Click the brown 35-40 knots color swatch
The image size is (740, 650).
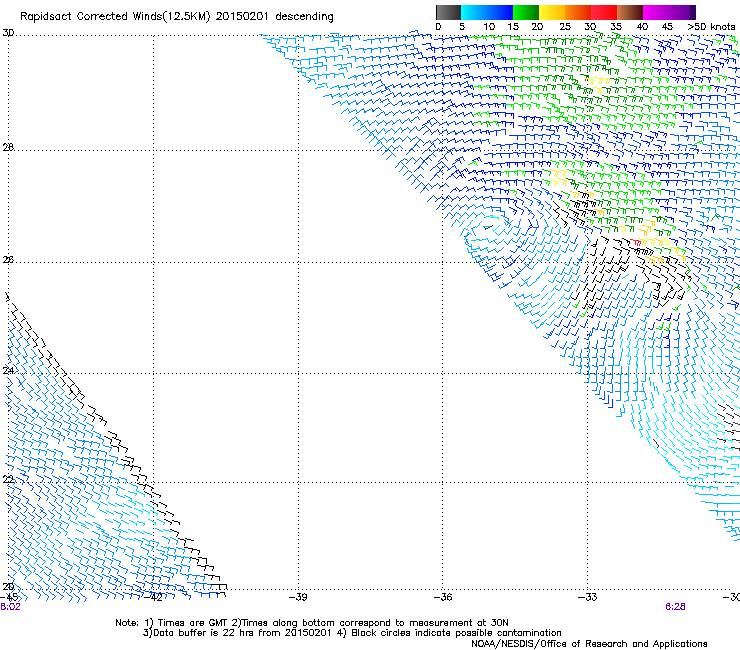coord(630,12)
